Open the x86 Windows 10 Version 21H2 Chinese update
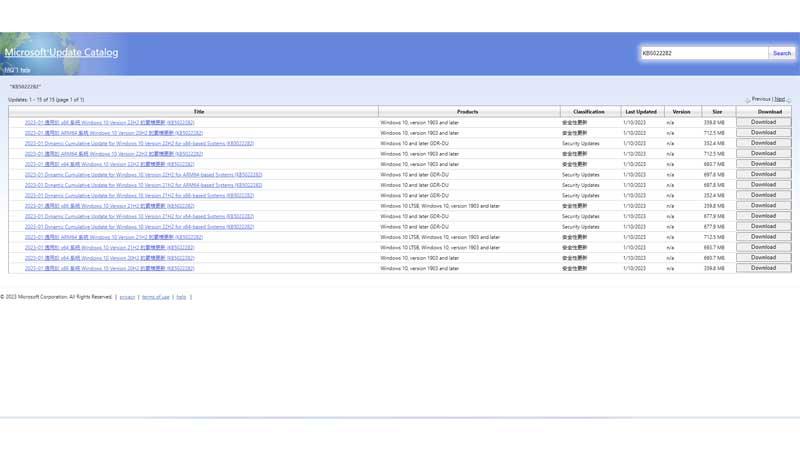The height and width of the screenshot is (450, 800). point(109,206)
